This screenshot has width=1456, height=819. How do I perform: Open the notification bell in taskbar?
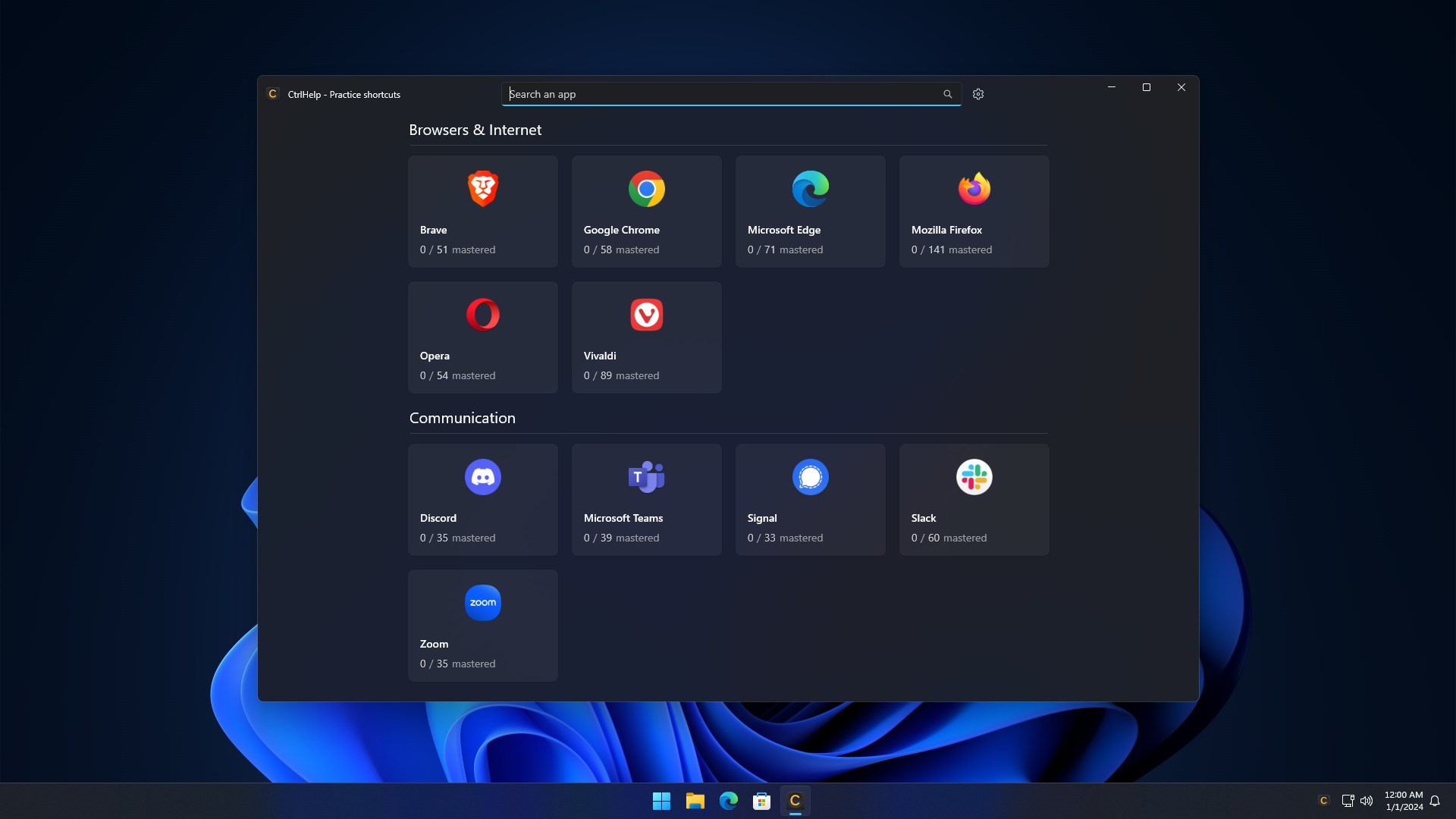[x=1435, y=801]
